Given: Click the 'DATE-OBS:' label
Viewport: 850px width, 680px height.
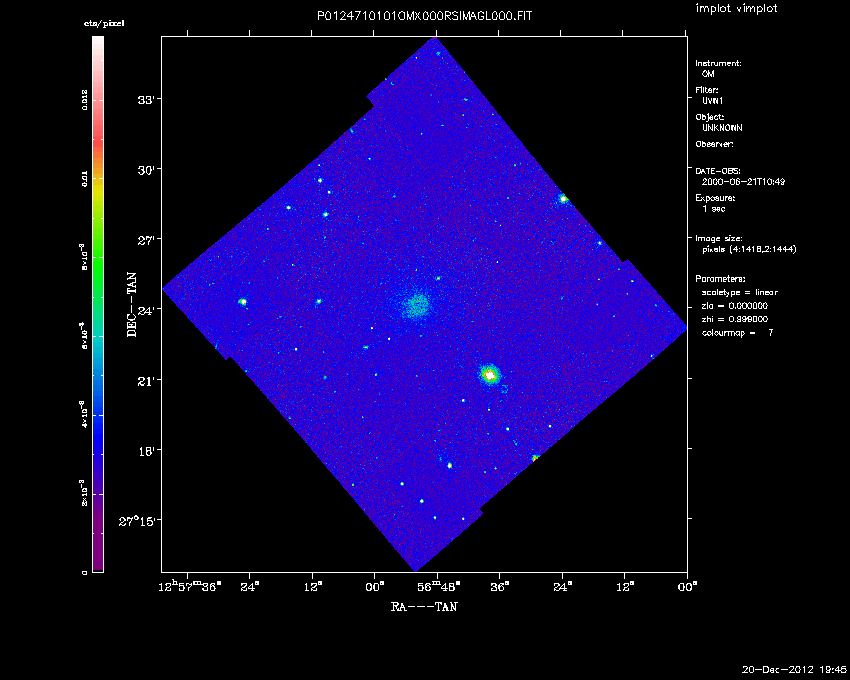Looking at the screenshot, I should pyautogui.click(x=718, y=171).
